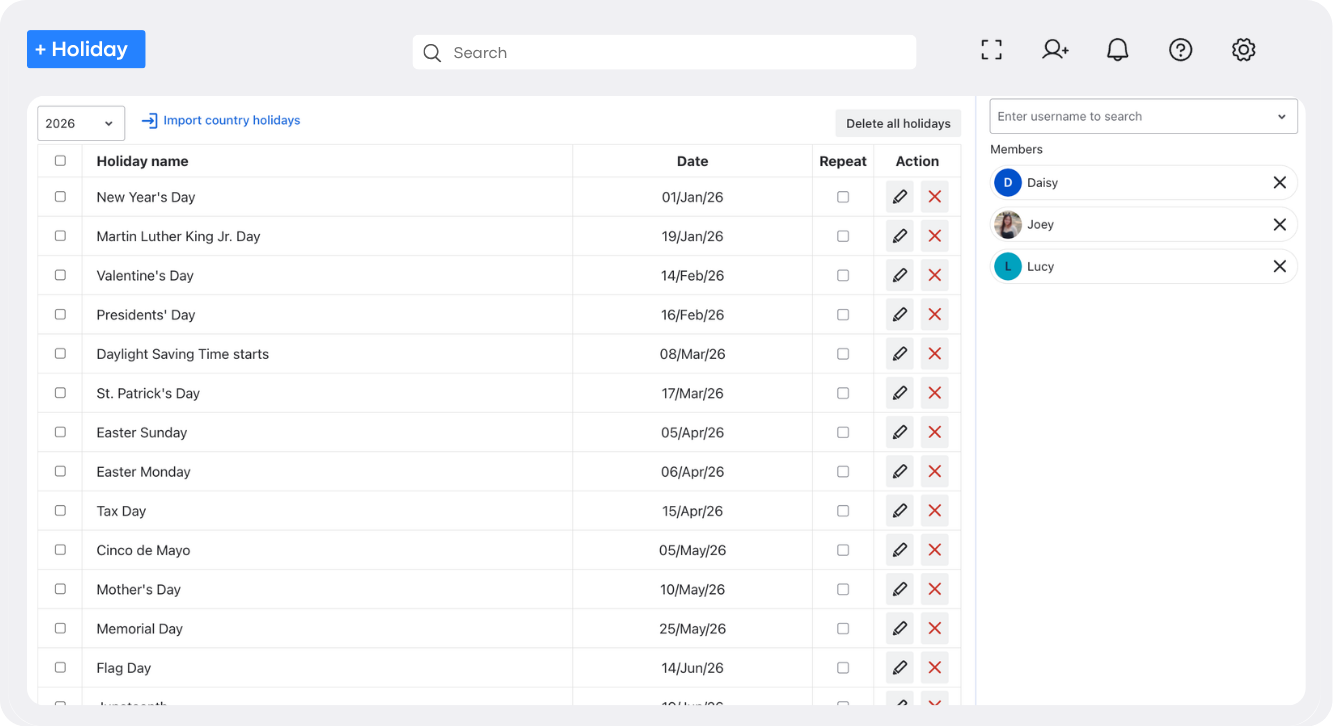Open the help question mark icon
This screenshot has height=728, width=1334.
1181,50
